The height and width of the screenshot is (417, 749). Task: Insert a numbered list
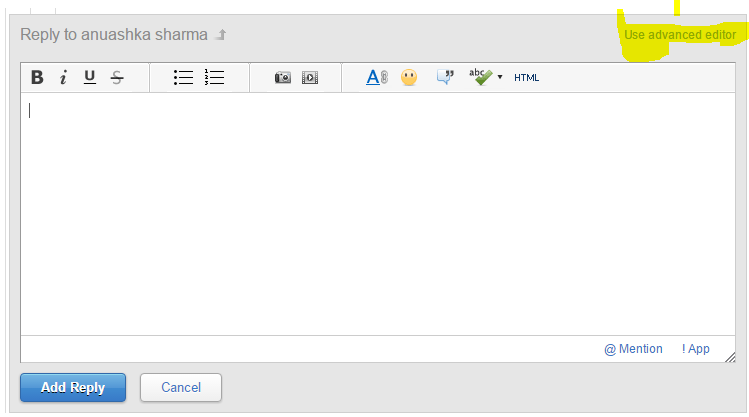coord(214,77)
